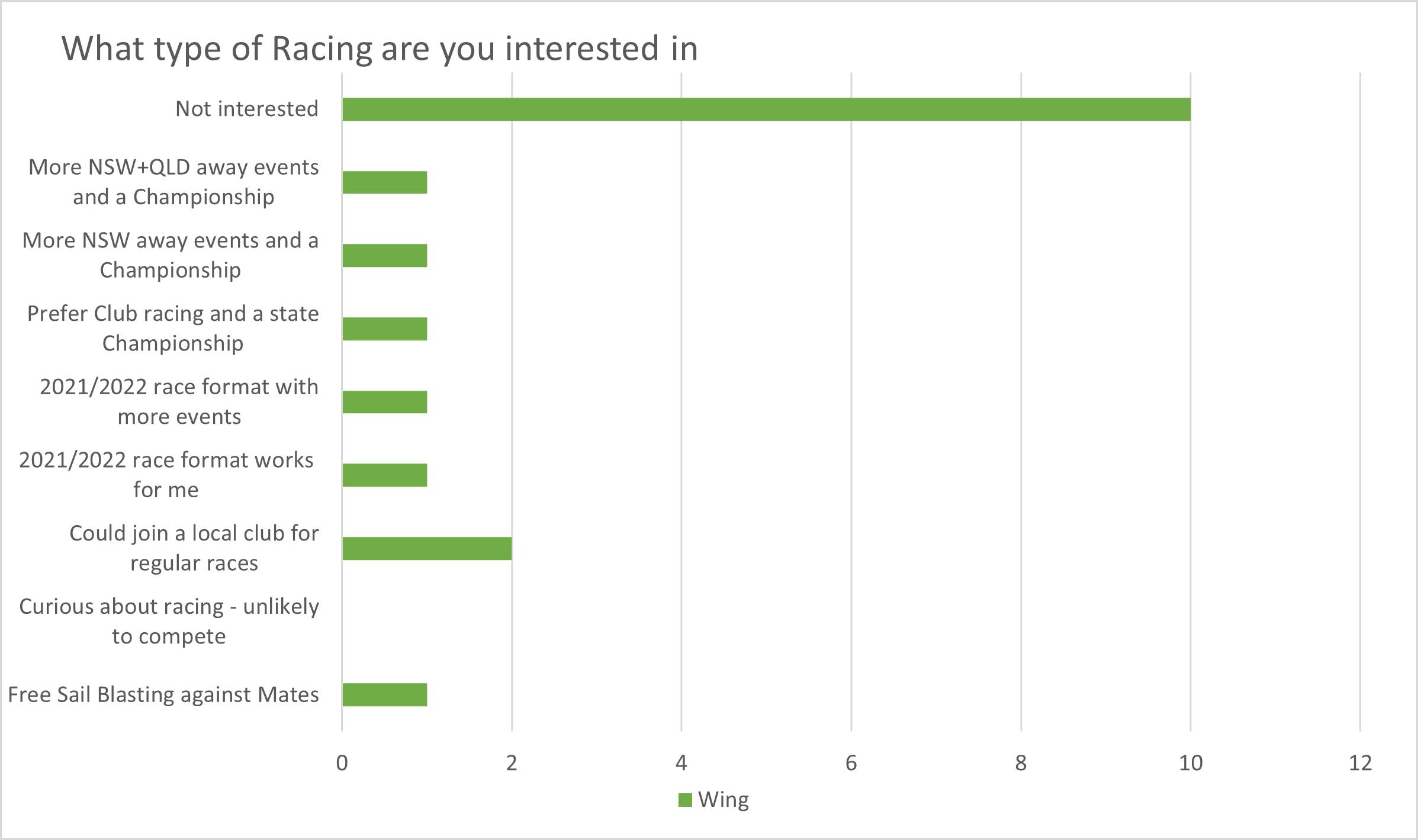This screenshot has height=840, width=1418.
Task: Click the 2021/2022 race format works for me bar
Action: (385, 475)
